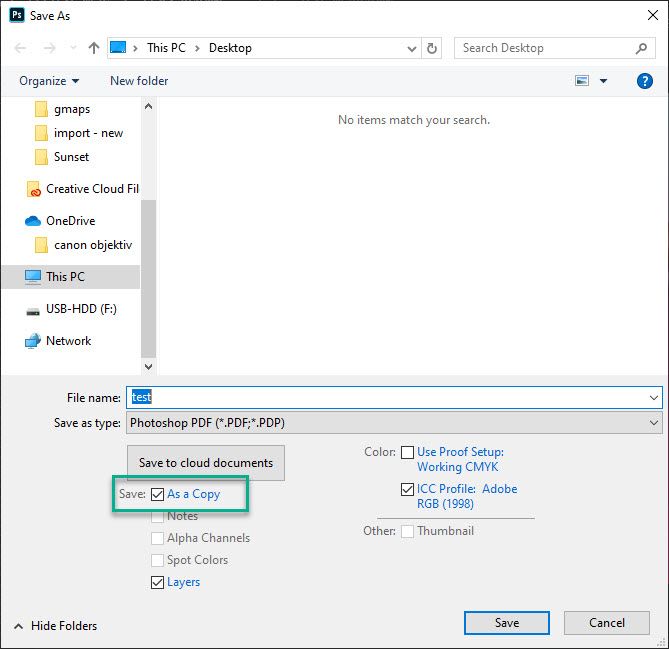Viewport: 669px width, 649px height.
Task: Change the view layout icon
Action: 582,80
